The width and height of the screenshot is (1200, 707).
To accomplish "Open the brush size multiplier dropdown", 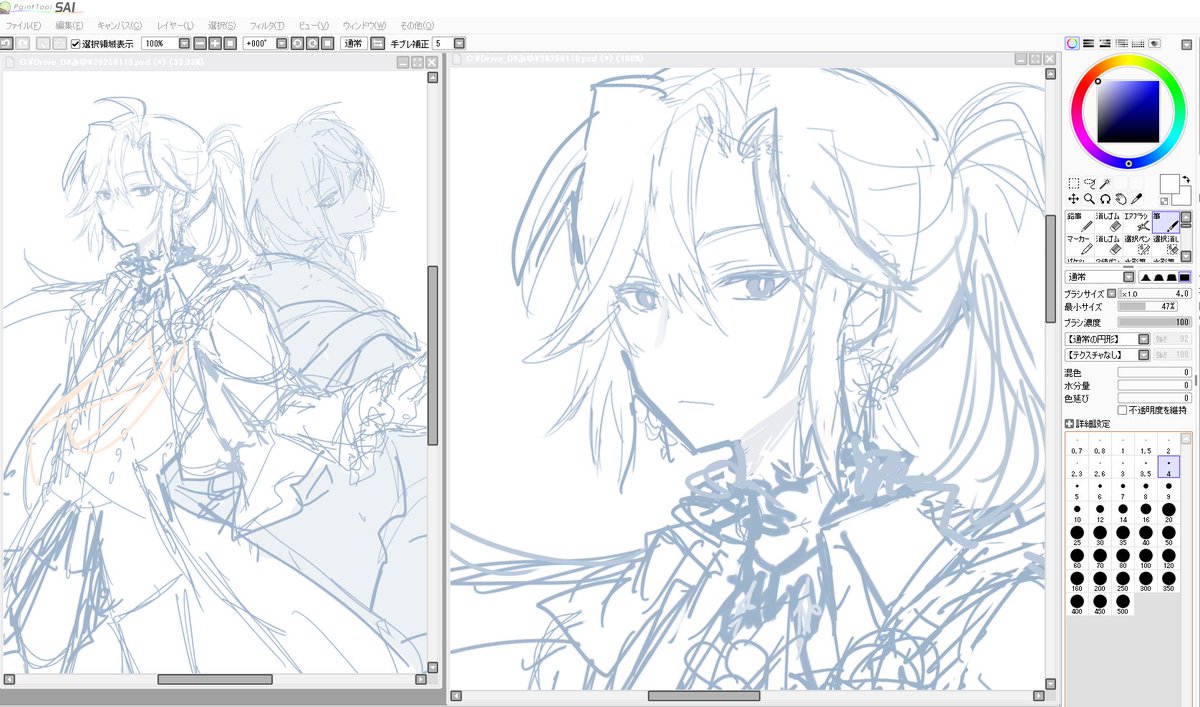I will click(1111, 294).
